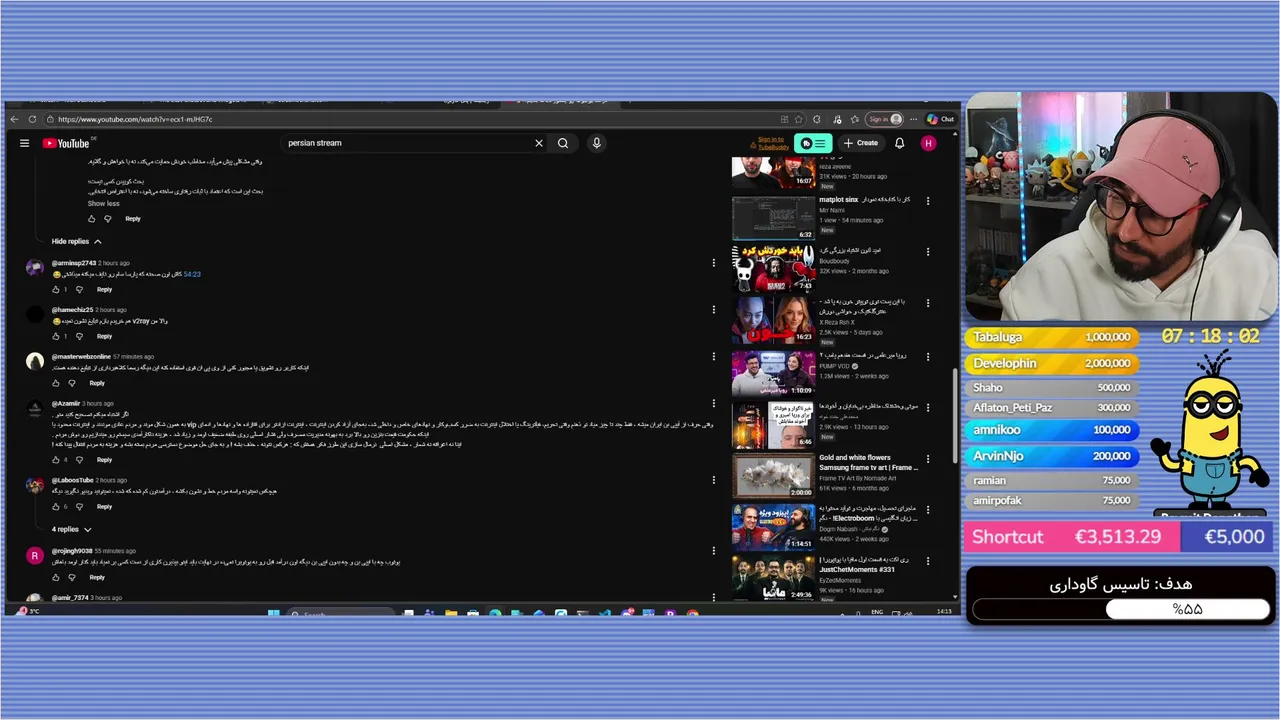Like the @LaboosTube comment
The width and height of the screenshot is (1280, 720).
point(56,507)
